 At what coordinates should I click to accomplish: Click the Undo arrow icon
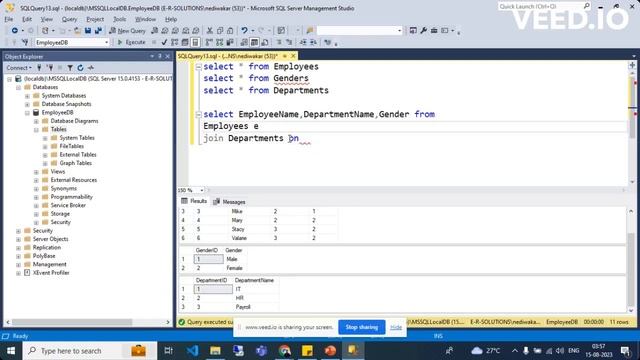(244, 31)
